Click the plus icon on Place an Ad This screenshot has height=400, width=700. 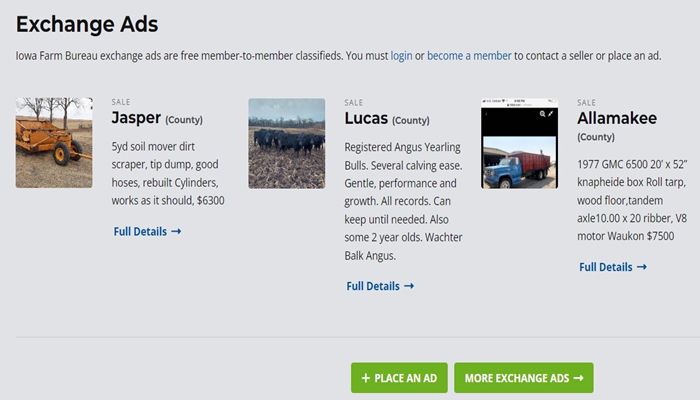click(366, 379)
